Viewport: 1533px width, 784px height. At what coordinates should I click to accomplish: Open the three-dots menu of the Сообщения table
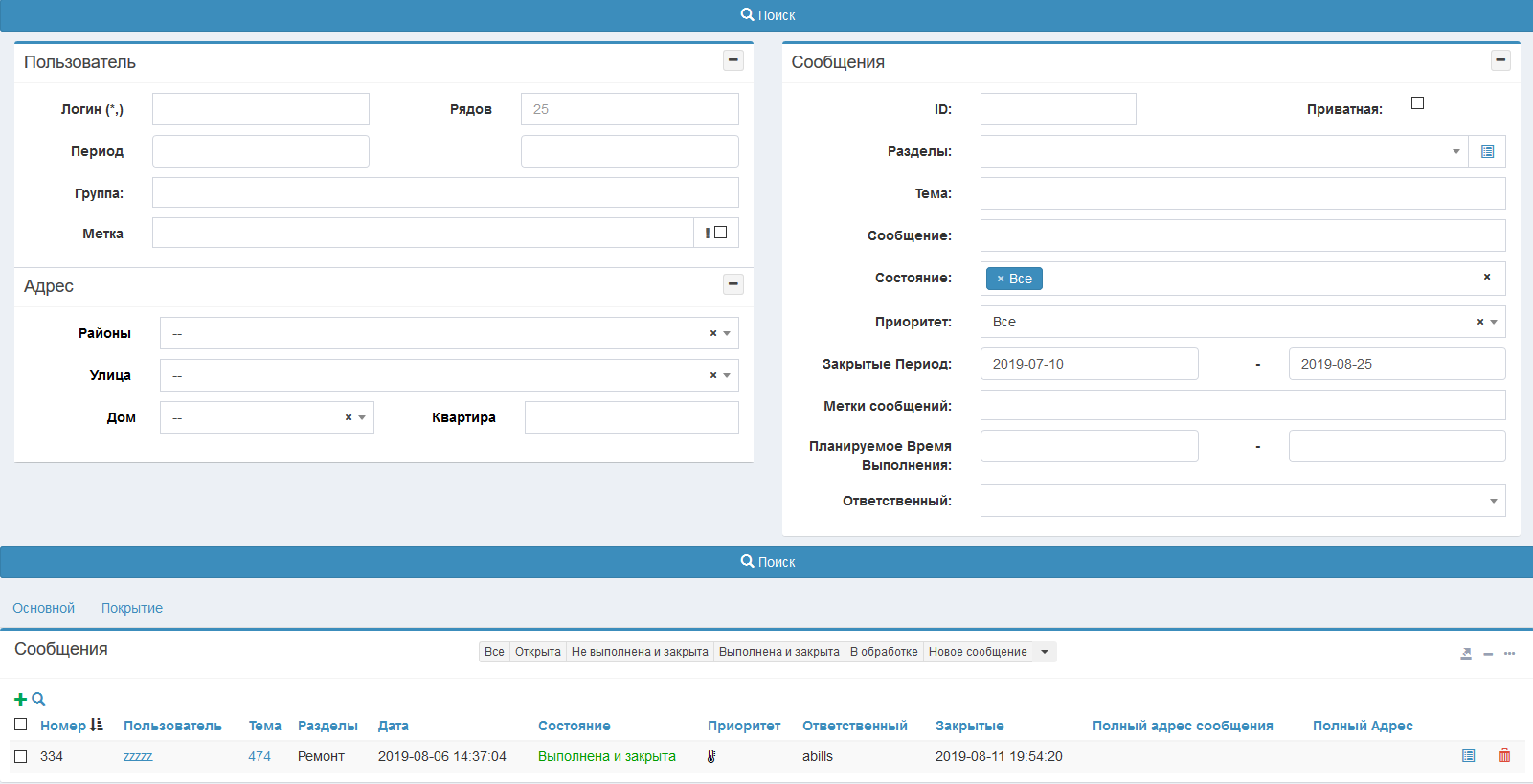[x=1509, y=654]
